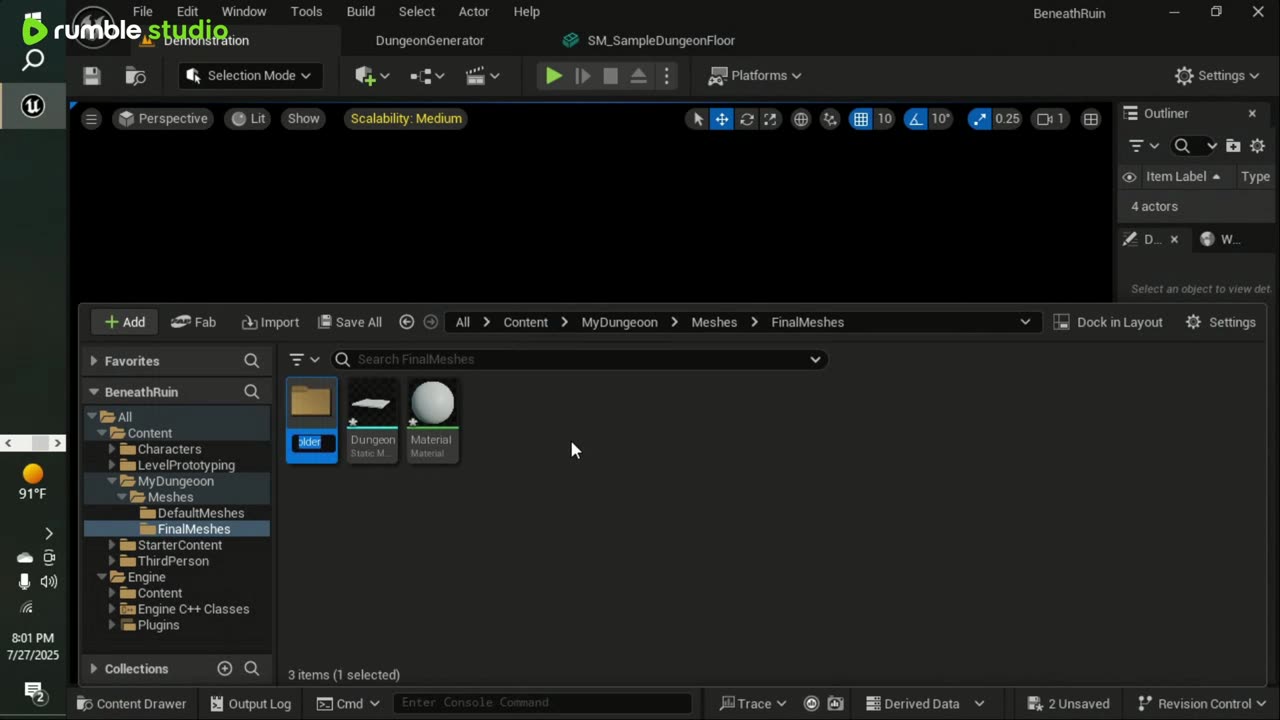The width and height of the screenshot is (1280, 720).
Task: Open the grid snap value 10 menu
Action: [885, 119]
